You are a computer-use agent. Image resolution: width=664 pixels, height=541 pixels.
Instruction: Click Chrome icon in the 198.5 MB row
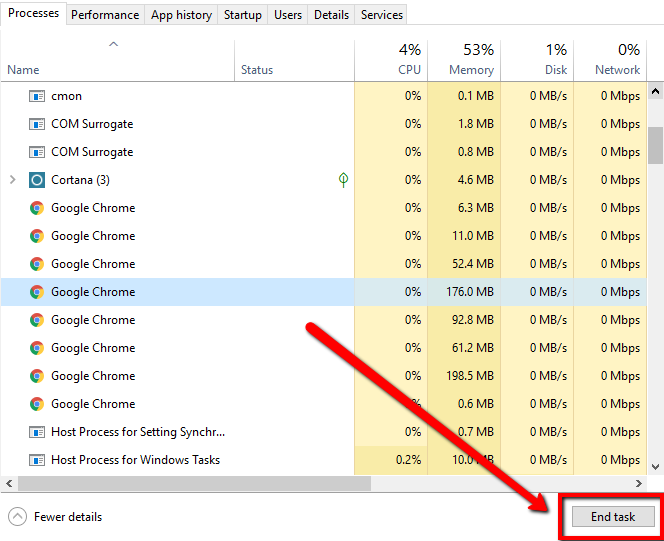click(x=37, y=375)
